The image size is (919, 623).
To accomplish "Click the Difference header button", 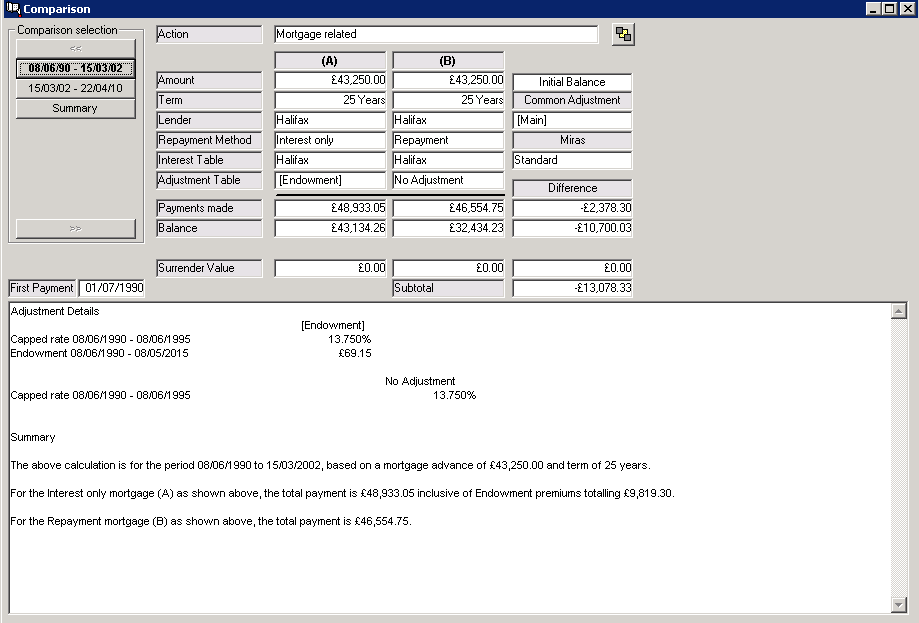I will click(x=572, y=188).
